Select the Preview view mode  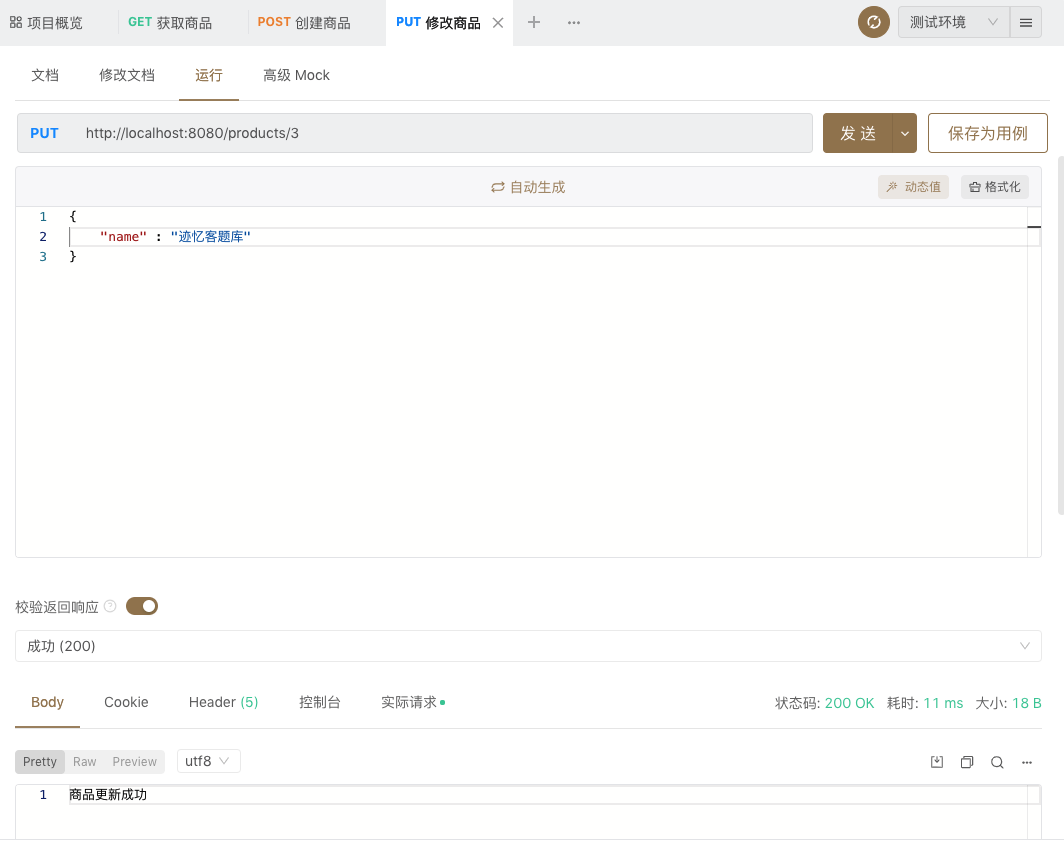(x=134, y=761)
